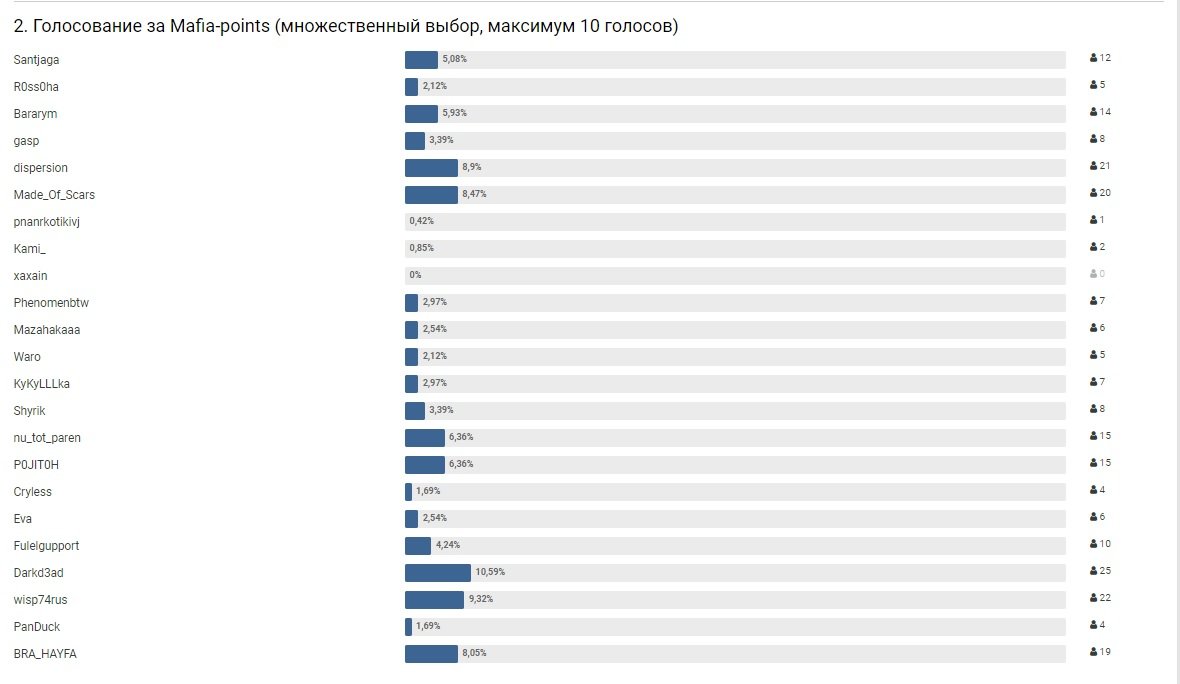Click the voters icon in Santjaga's row
Image resolution: width=1180 pixels, height=684 pixels.
pyautogui.click(x=1094, y=59)
